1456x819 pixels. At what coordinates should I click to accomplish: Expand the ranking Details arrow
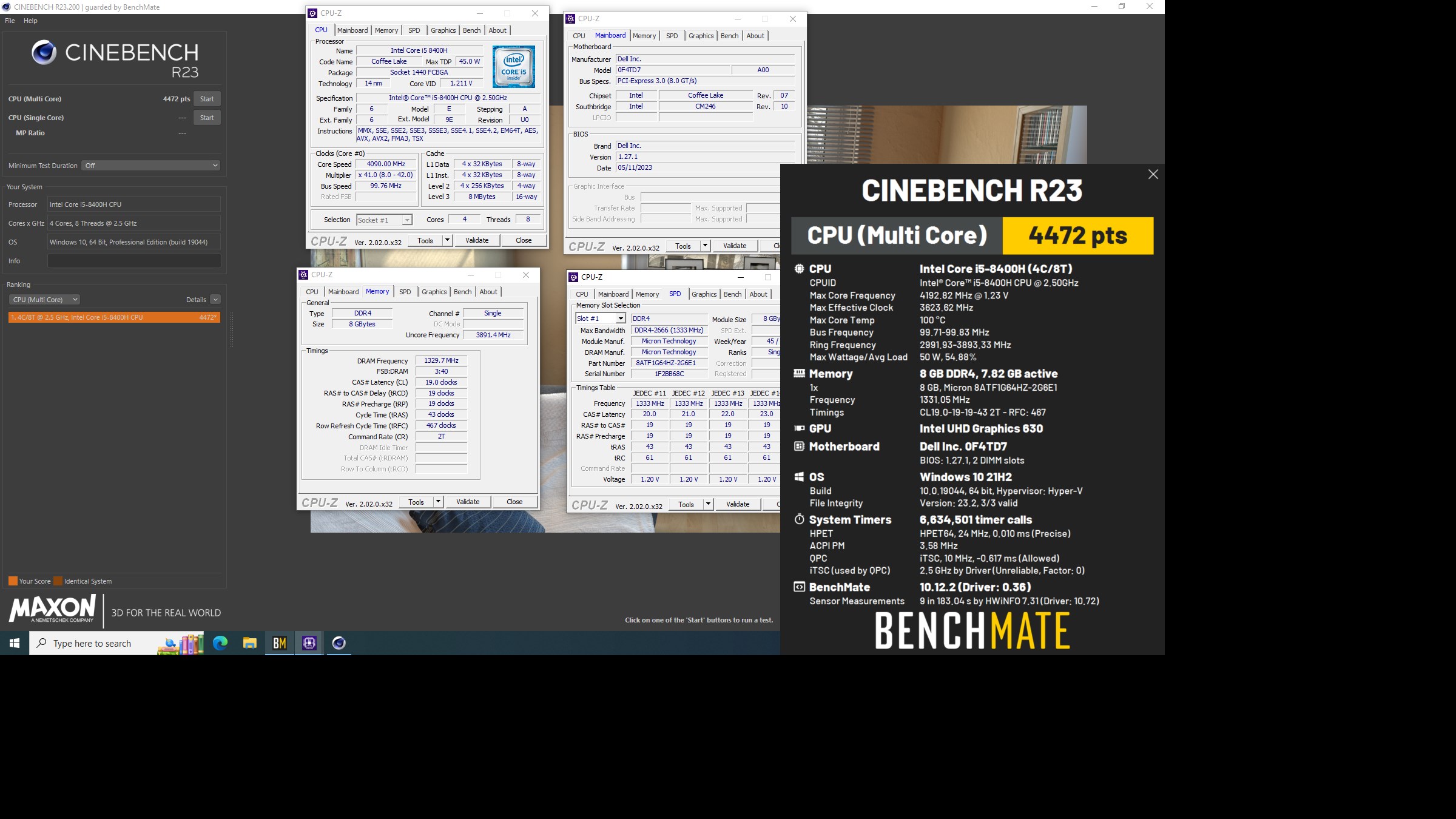[x=215, y=300]
